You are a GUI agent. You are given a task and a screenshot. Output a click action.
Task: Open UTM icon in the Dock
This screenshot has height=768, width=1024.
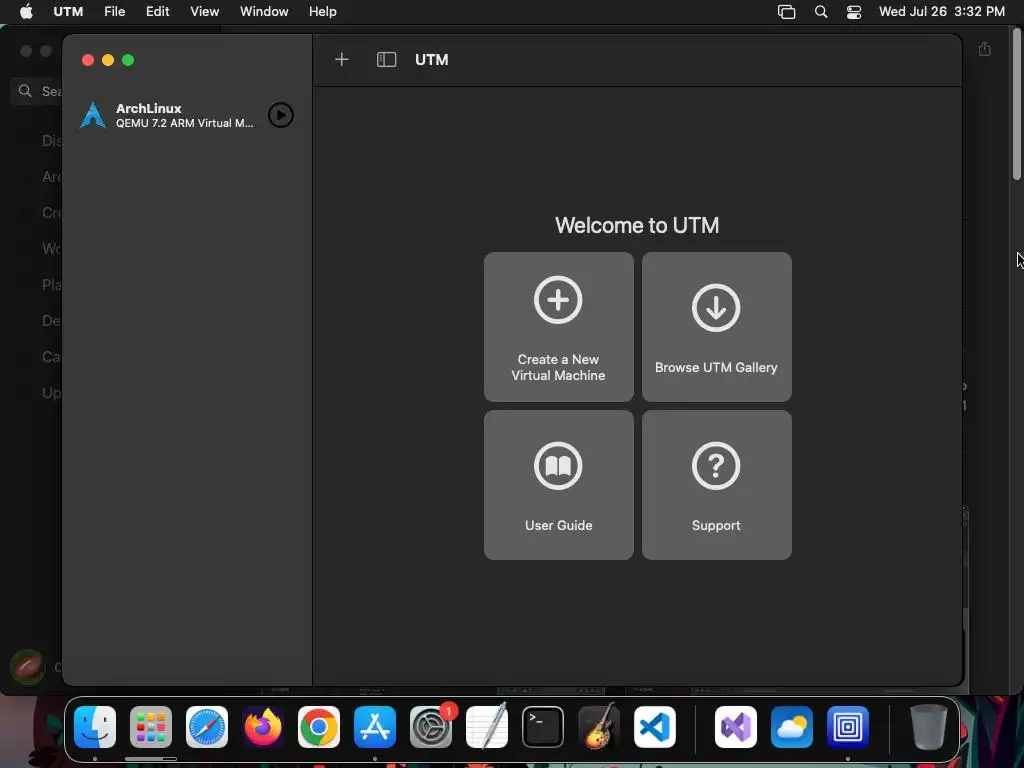(848, 727)
